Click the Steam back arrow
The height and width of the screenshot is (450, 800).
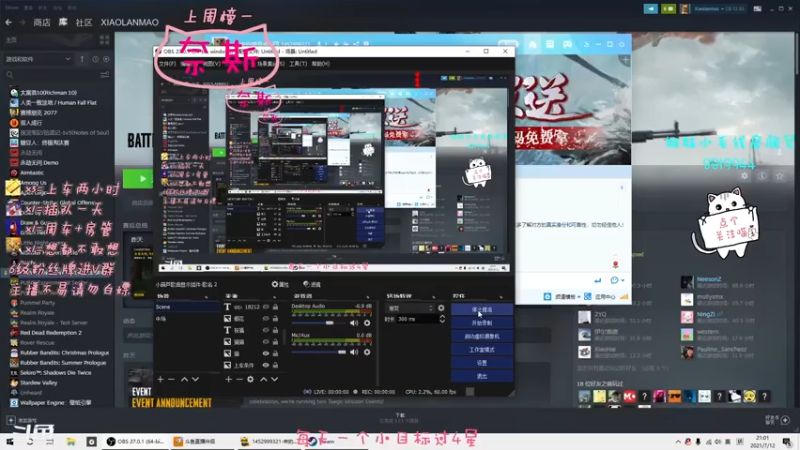[9, 22]
